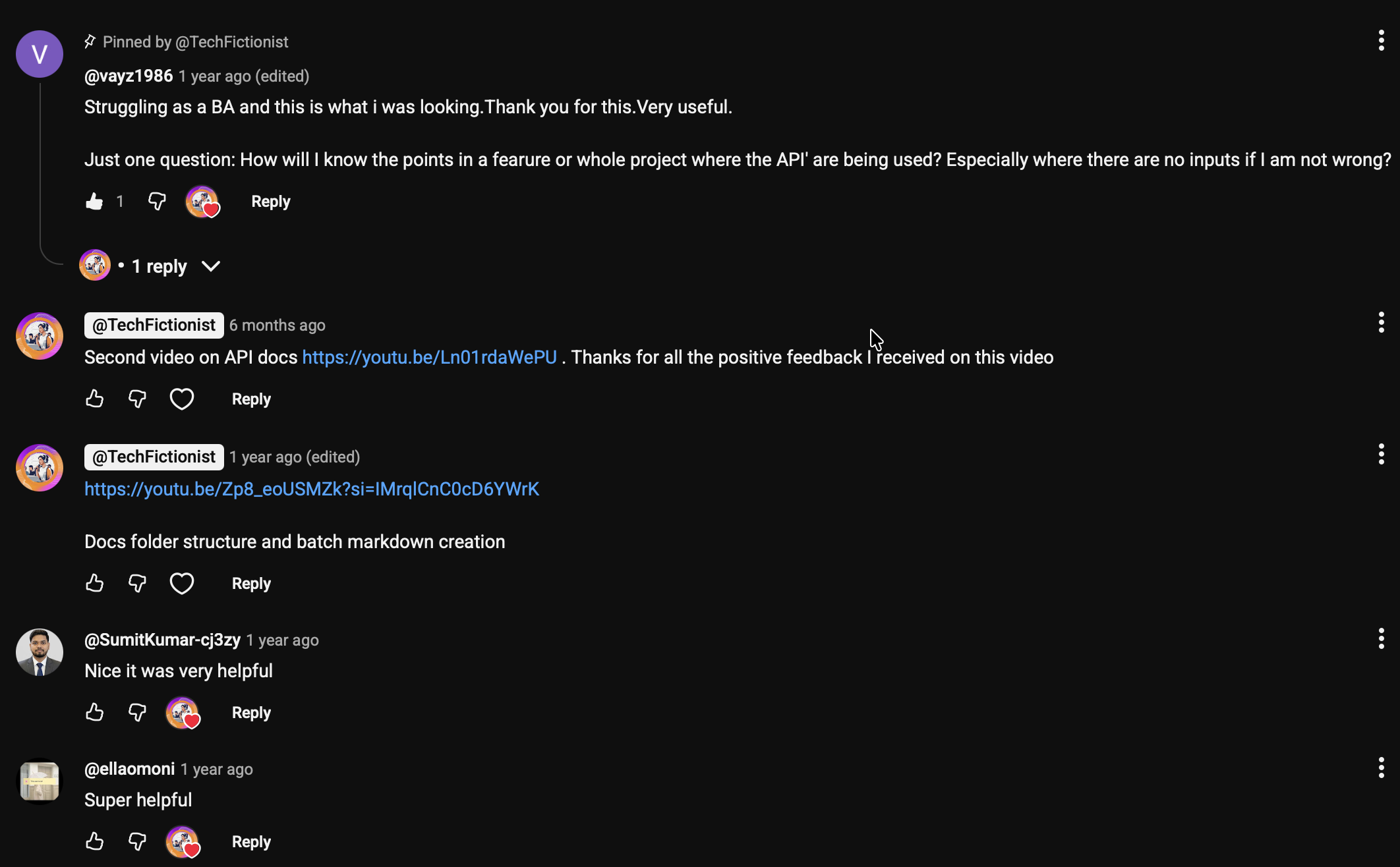The width and height of the screenshot is (1400, 867).
Task: Reply to the pinned comment
Action: pos(270,202)
